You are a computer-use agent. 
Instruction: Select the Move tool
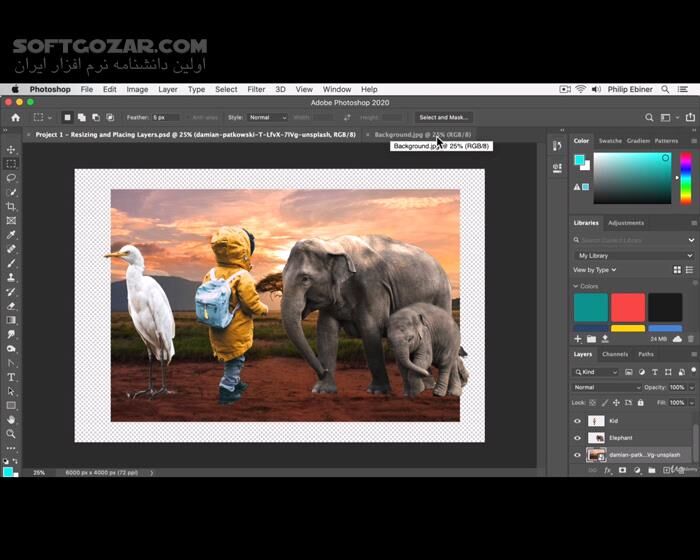point(11,150)
